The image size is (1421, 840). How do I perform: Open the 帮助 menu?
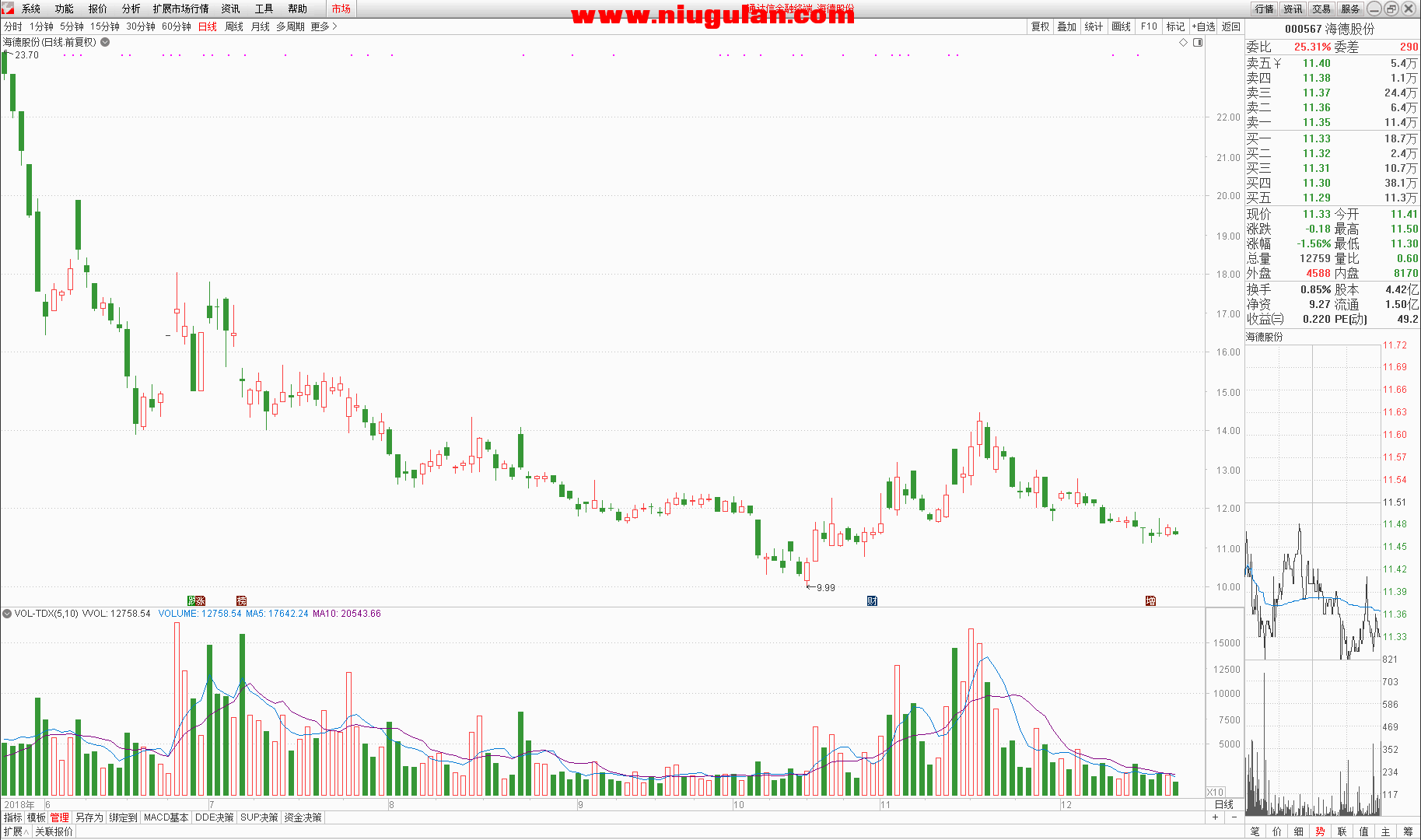pos(298,9)
